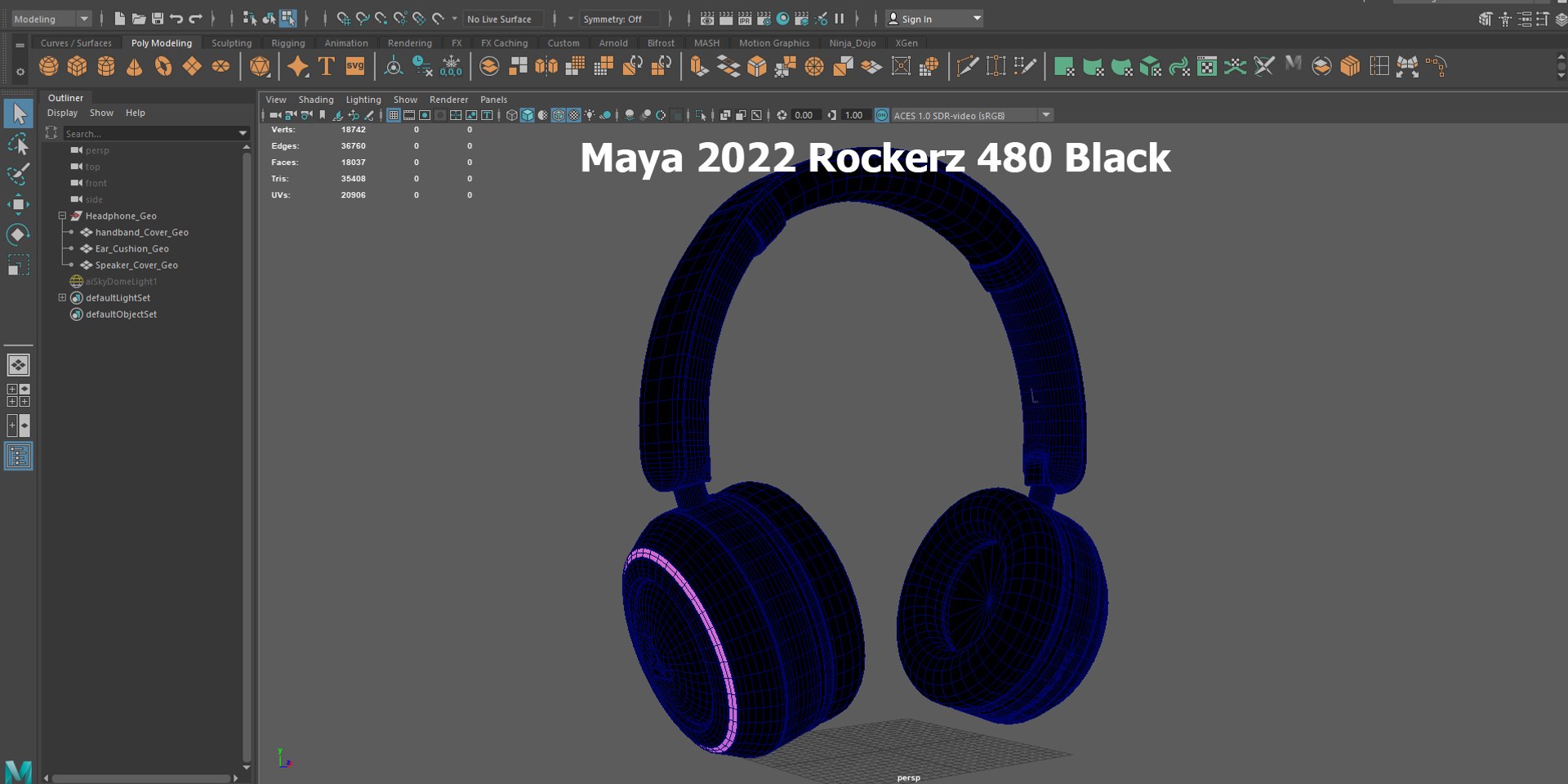Toggle the Outliner panel layout button
1568x784 pixels.
(x=18, y=456)
